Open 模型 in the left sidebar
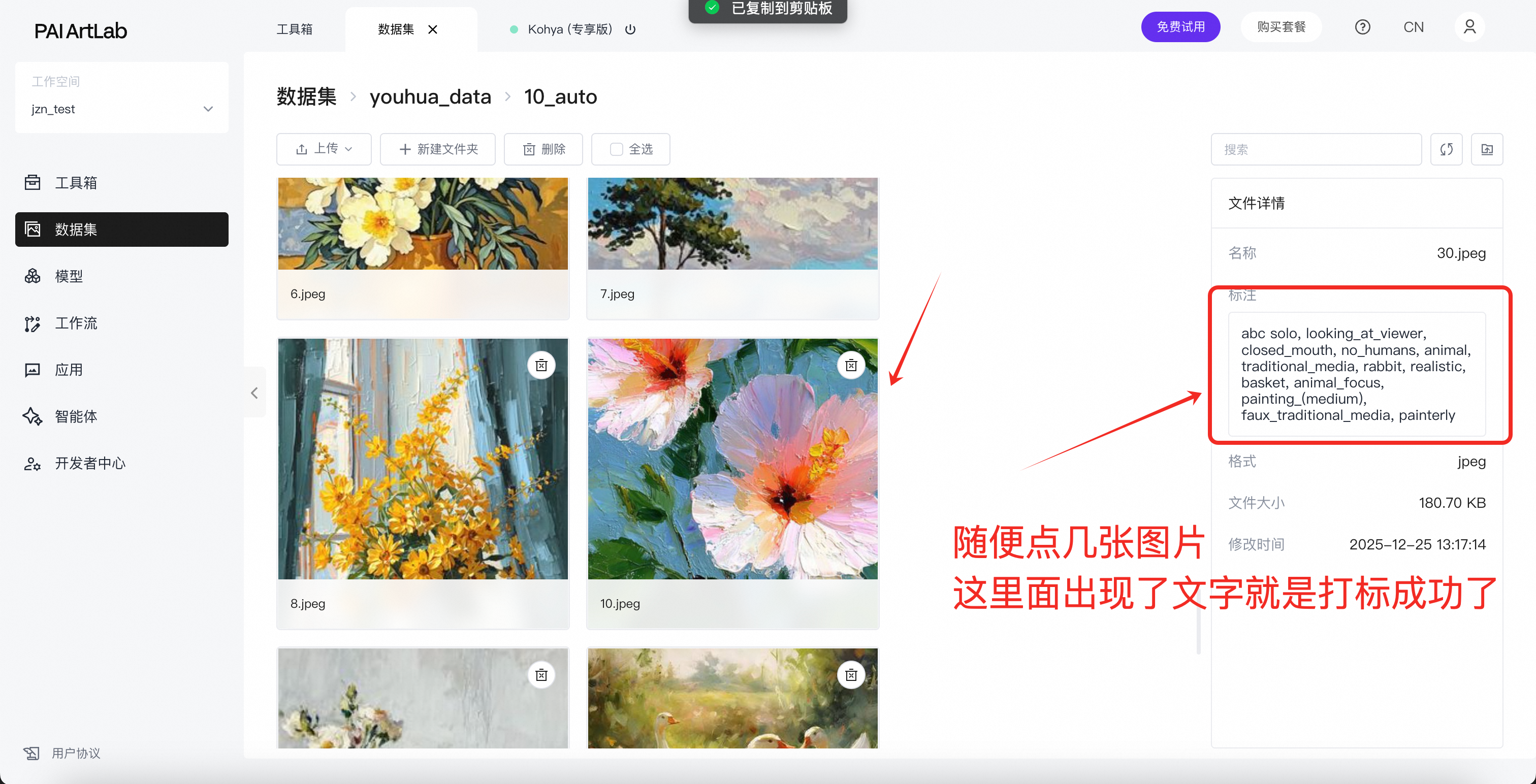The width and height of the screenshot is (1536, 784). [x=69, y=276]
